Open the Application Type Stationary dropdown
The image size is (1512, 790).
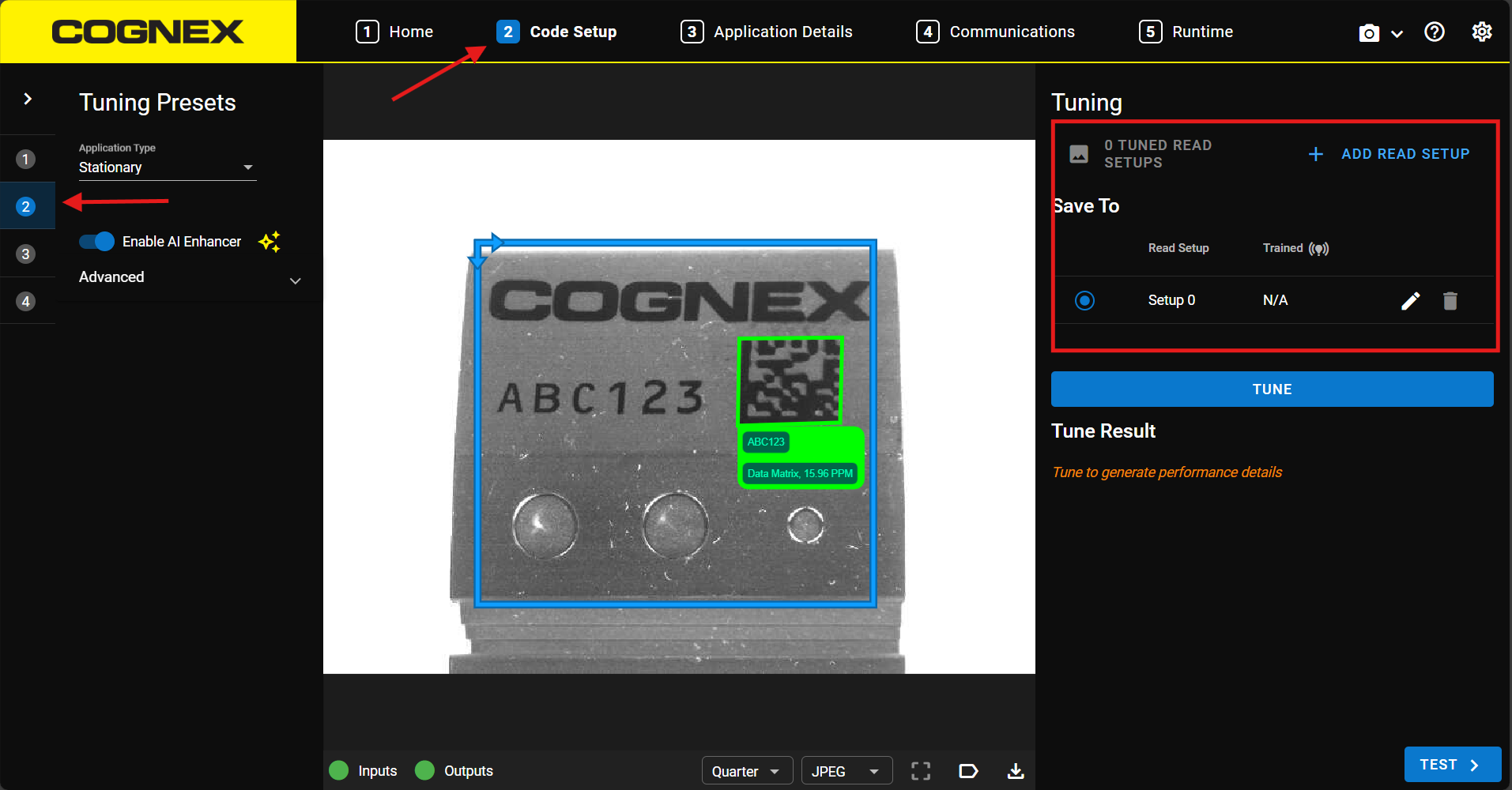click(x=167, y=167)
